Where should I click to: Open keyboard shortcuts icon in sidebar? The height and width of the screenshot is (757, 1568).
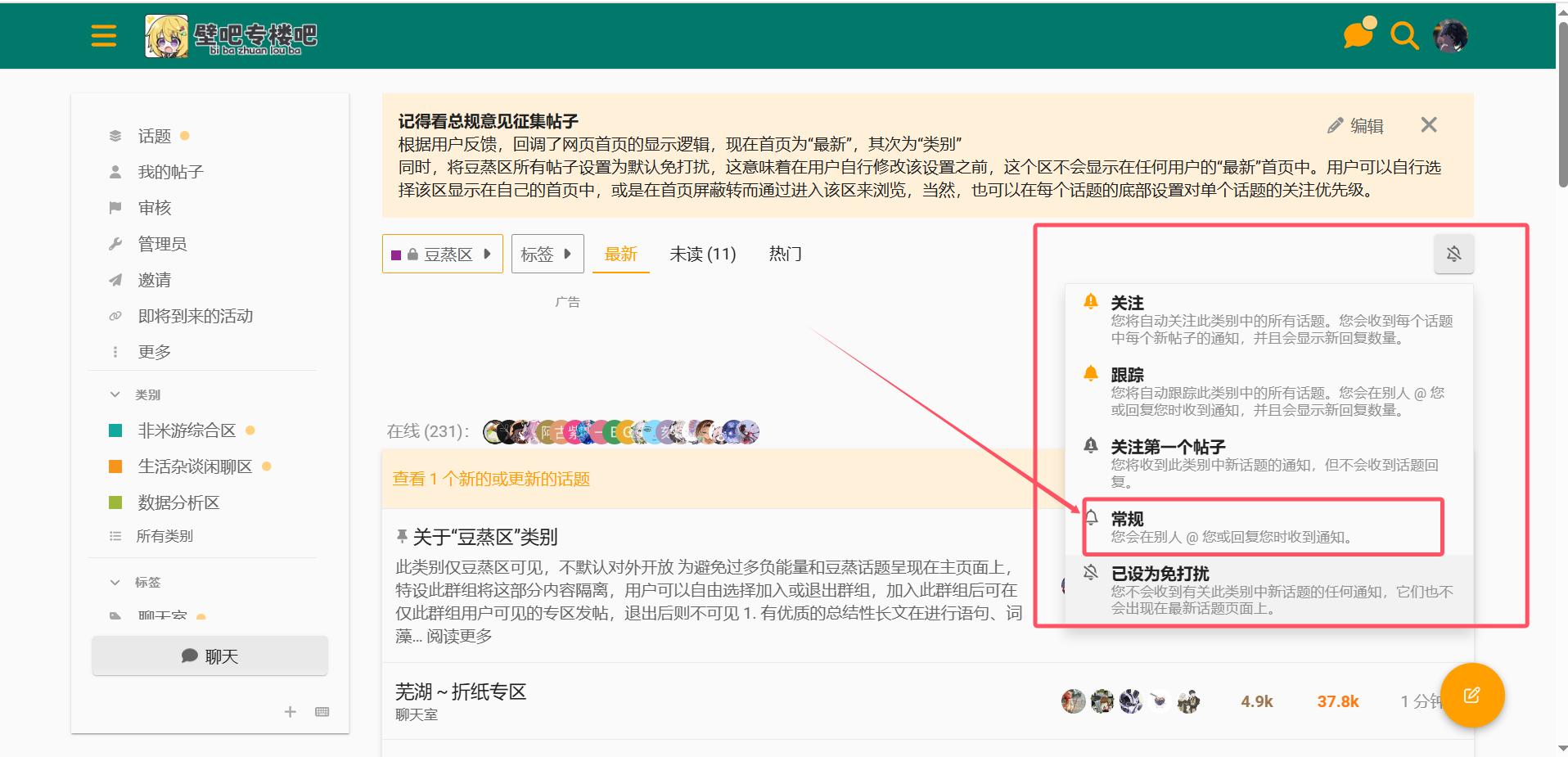(322, 712)
